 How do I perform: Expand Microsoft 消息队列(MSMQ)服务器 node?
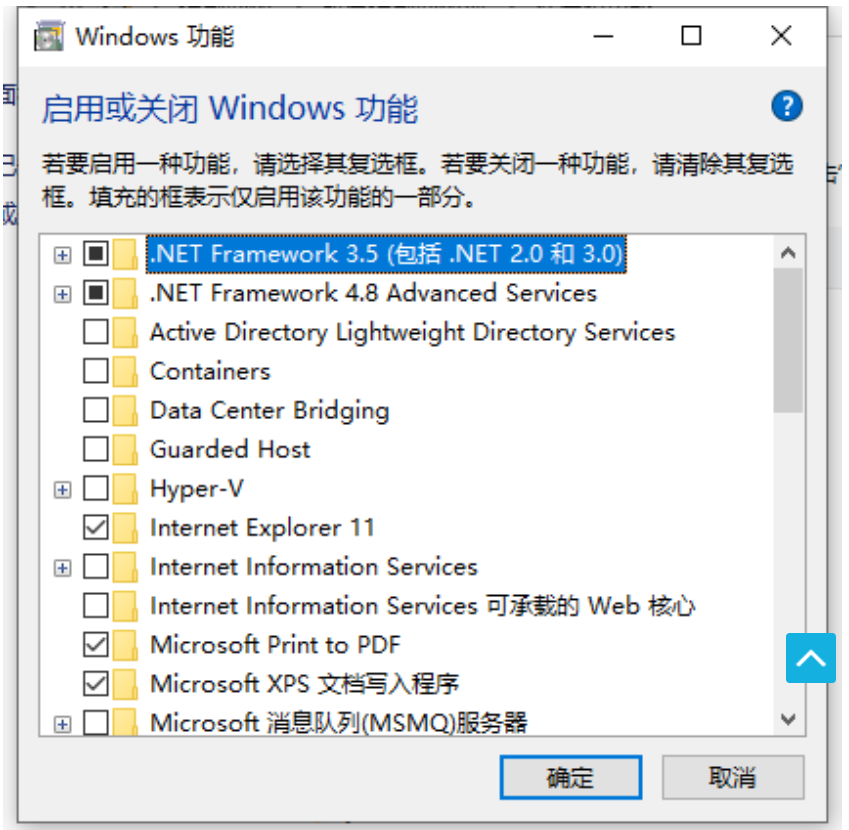point(63,723)
